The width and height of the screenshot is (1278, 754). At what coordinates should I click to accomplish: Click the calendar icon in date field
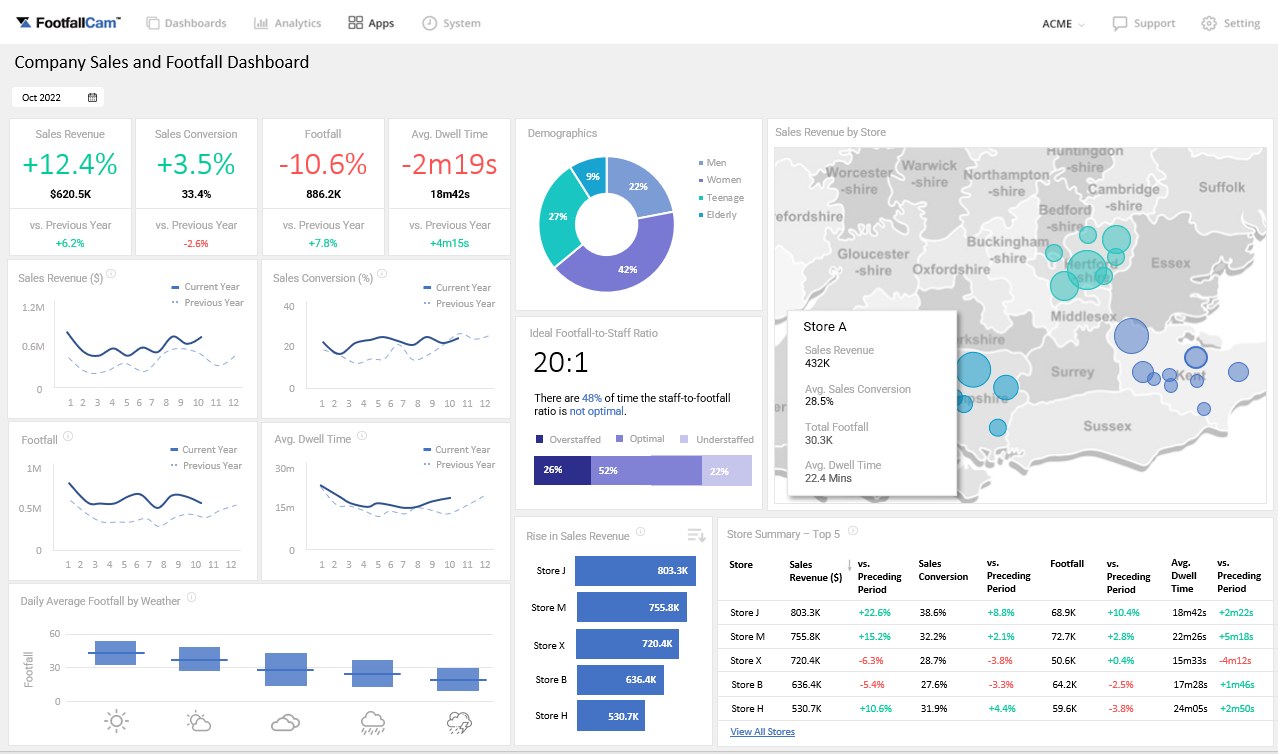[93, 97]
